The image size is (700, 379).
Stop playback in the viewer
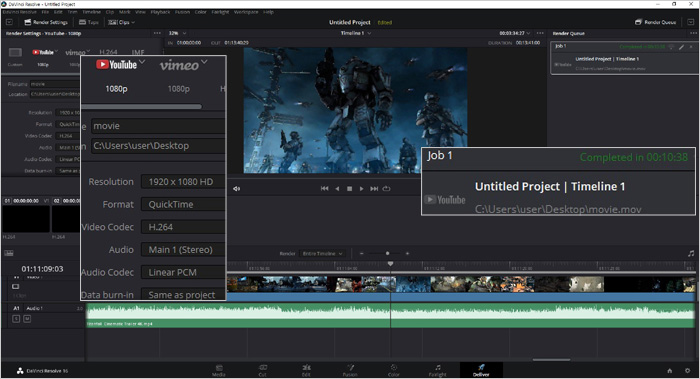(350, 189)
